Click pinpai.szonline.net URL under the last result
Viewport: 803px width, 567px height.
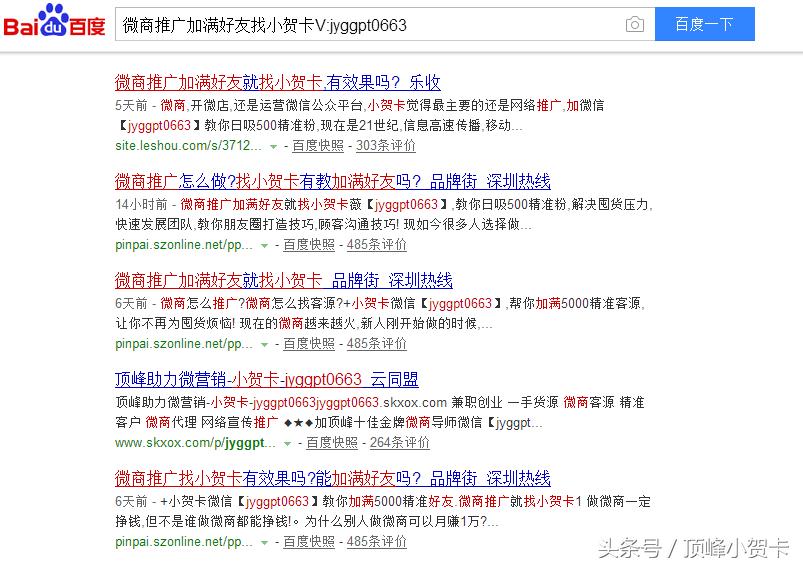(184, 542)
